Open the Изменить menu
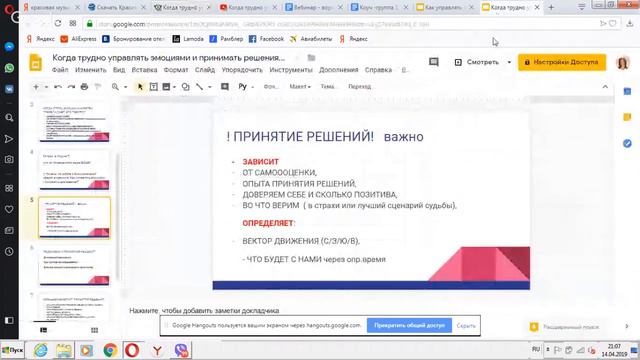This screenshot has height=360, width=640. click(x=91, y=70)
